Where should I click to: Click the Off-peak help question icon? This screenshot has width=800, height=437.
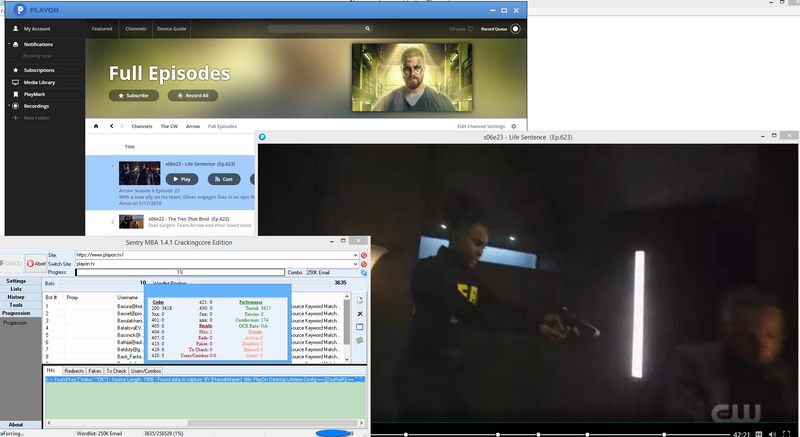470,29
